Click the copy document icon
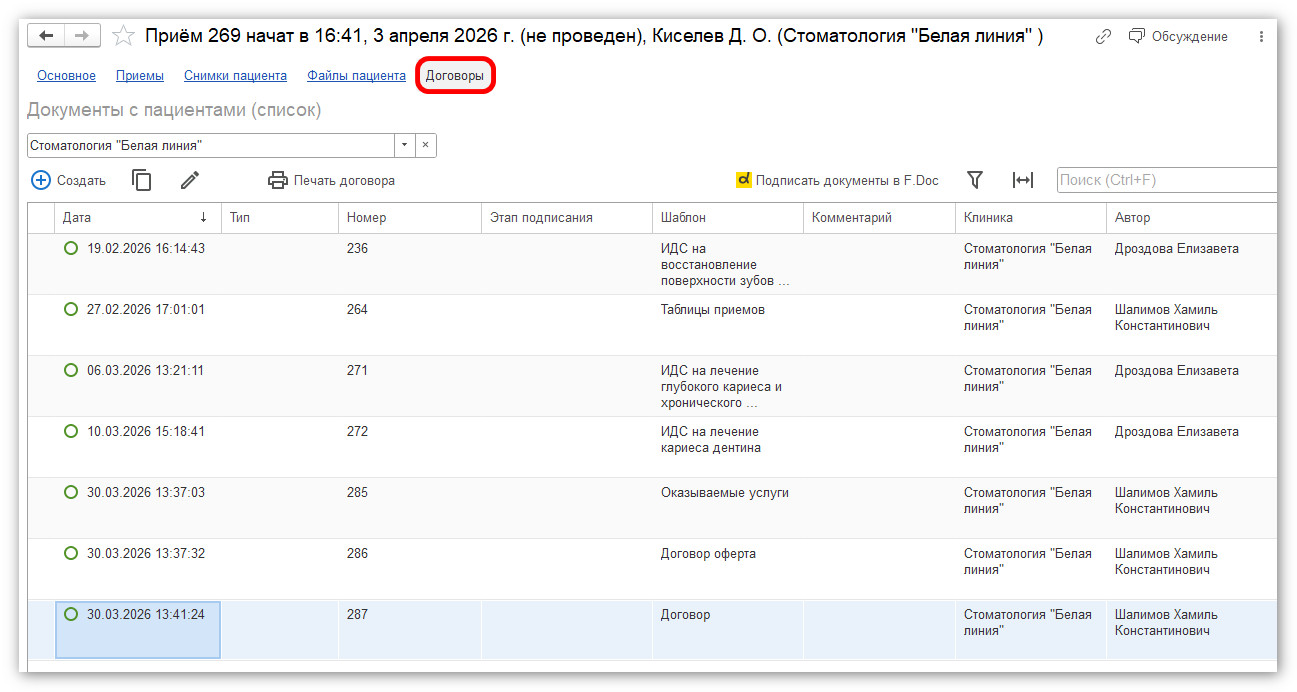 pos(142,180)
